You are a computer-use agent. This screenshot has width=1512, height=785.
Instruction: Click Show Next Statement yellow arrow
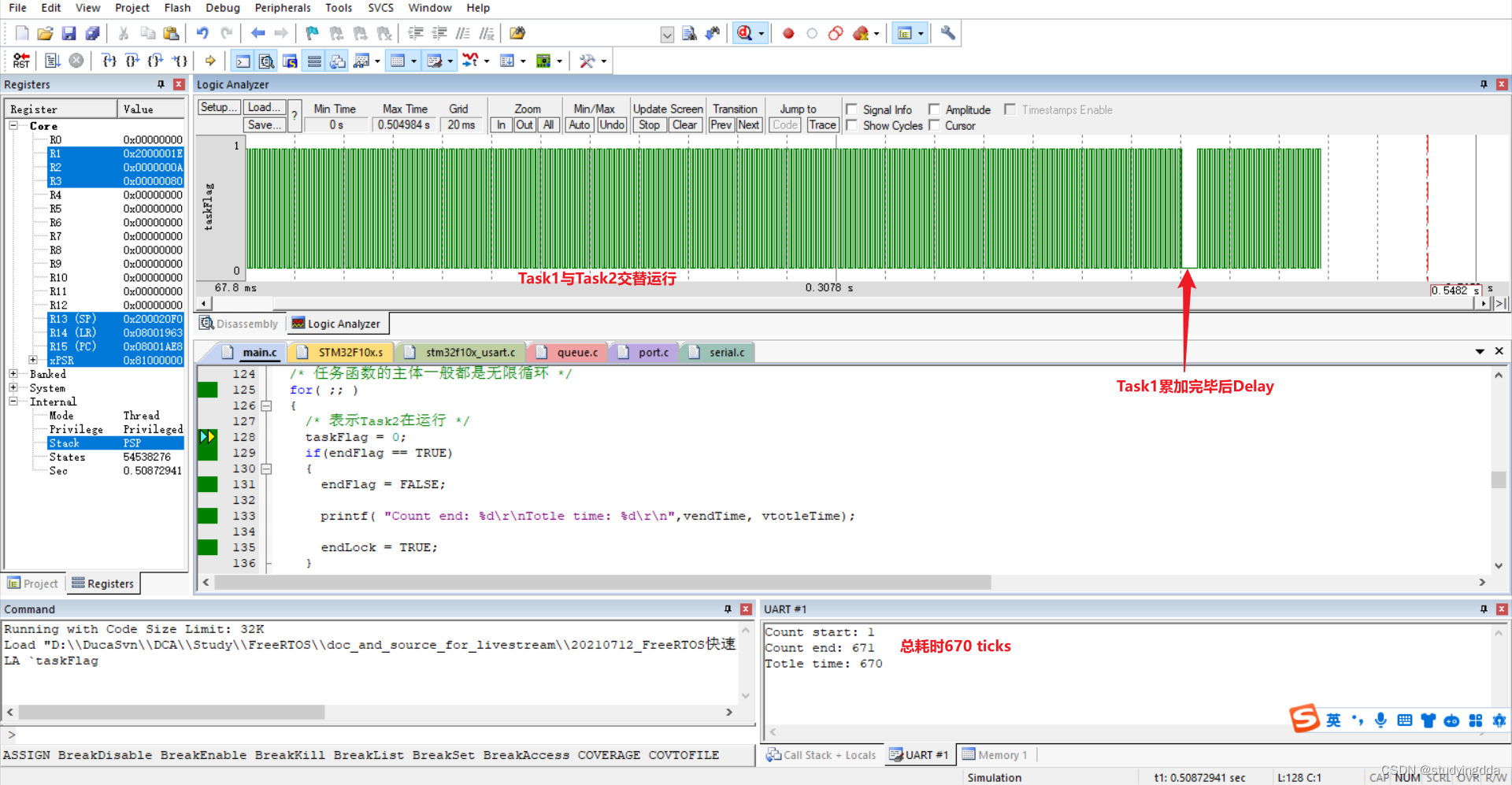210,61
